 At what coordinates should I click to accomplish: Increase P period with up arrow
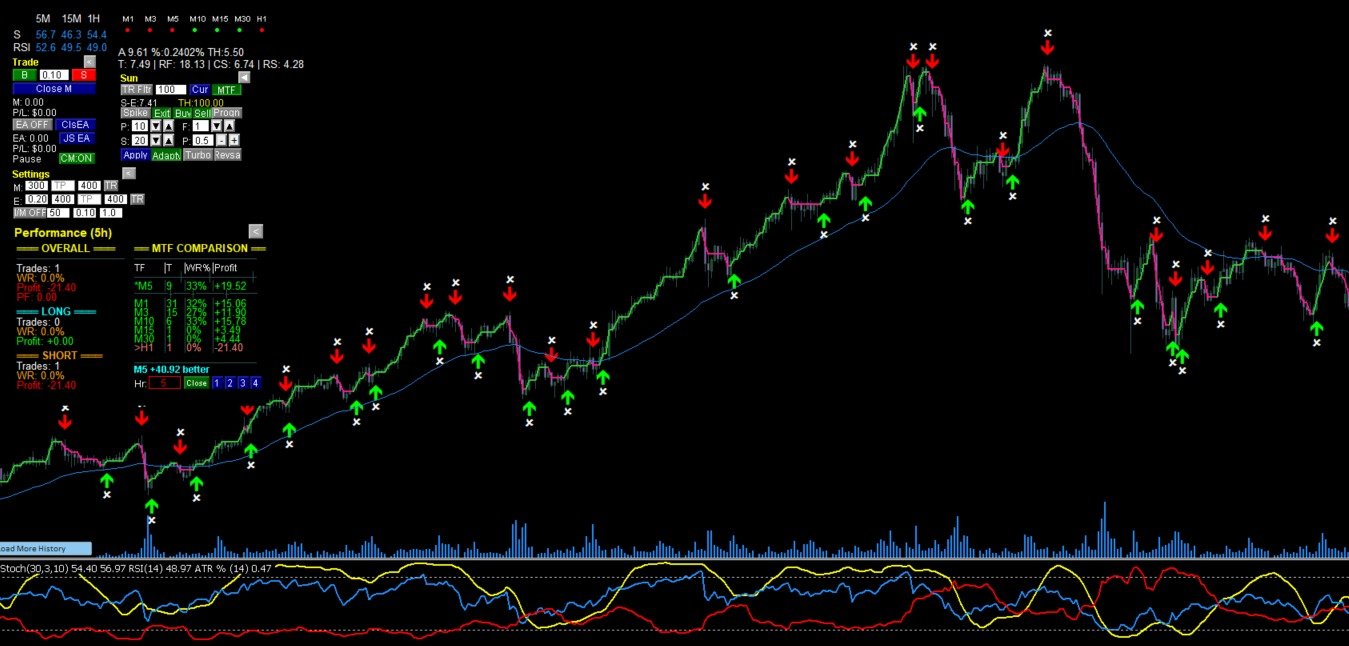coord(167,126)
